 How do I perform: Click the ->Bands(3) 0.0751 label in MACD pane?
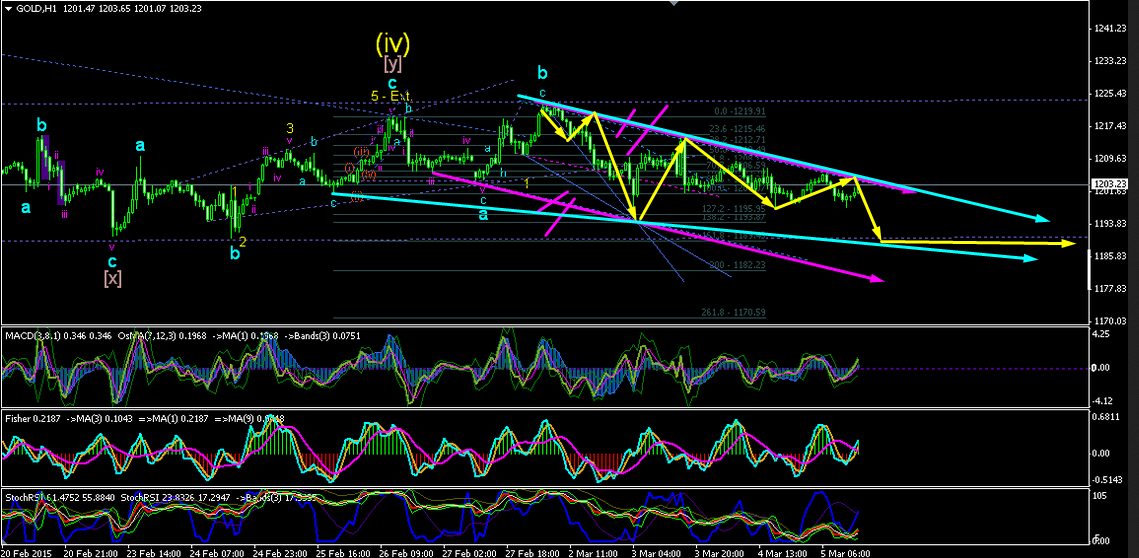click(323, 335)
